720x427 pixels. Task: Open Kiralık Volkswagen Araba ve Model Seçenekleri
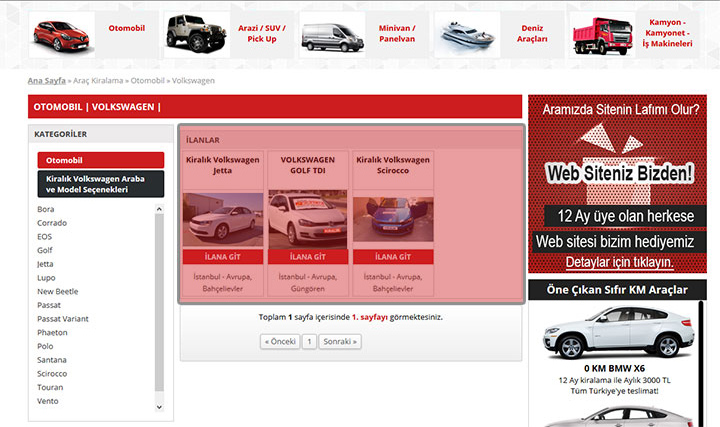pyautogui.click(x=100, y=184)
